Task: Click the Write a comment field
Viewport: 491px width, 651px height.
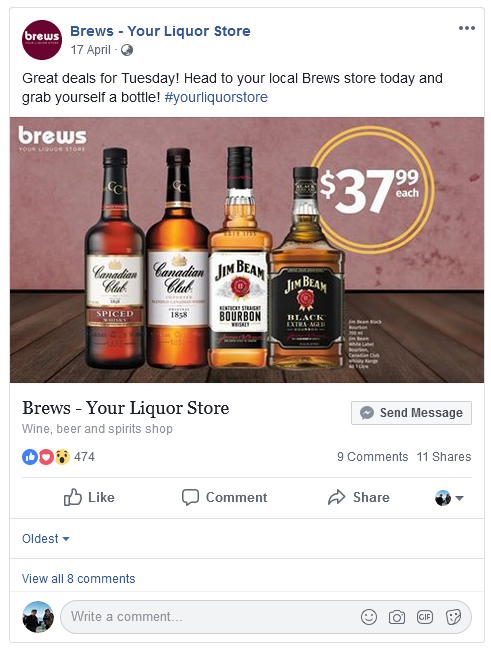Action: point(266,617)
